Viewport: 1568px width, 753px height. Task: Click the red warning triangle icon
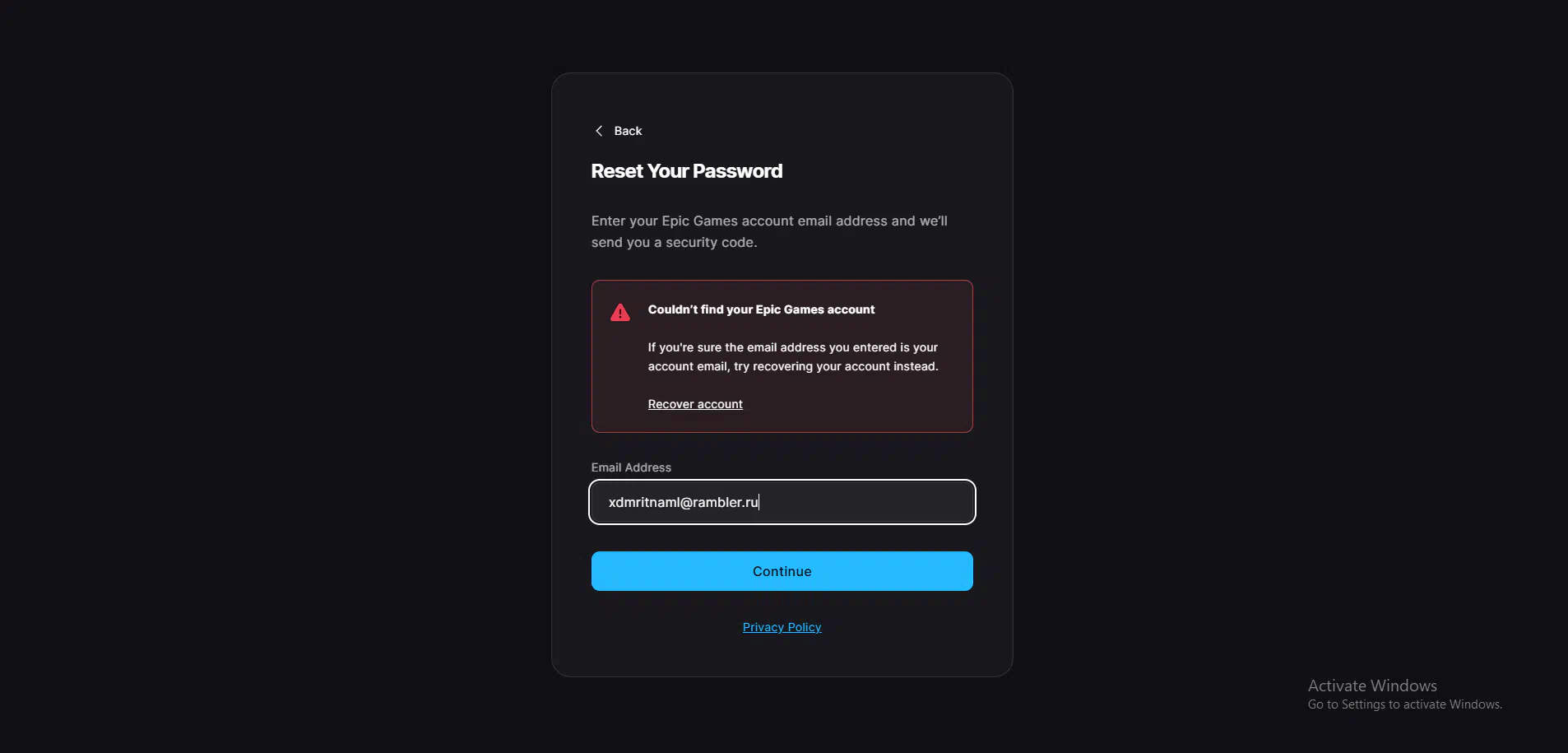pos(620,312)
